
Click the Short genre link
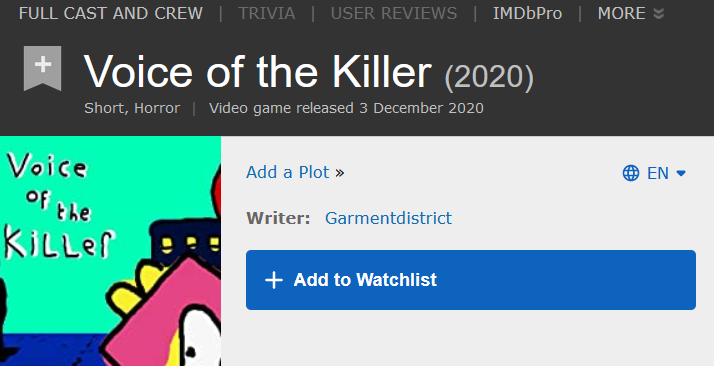click(x=106, y=109)
